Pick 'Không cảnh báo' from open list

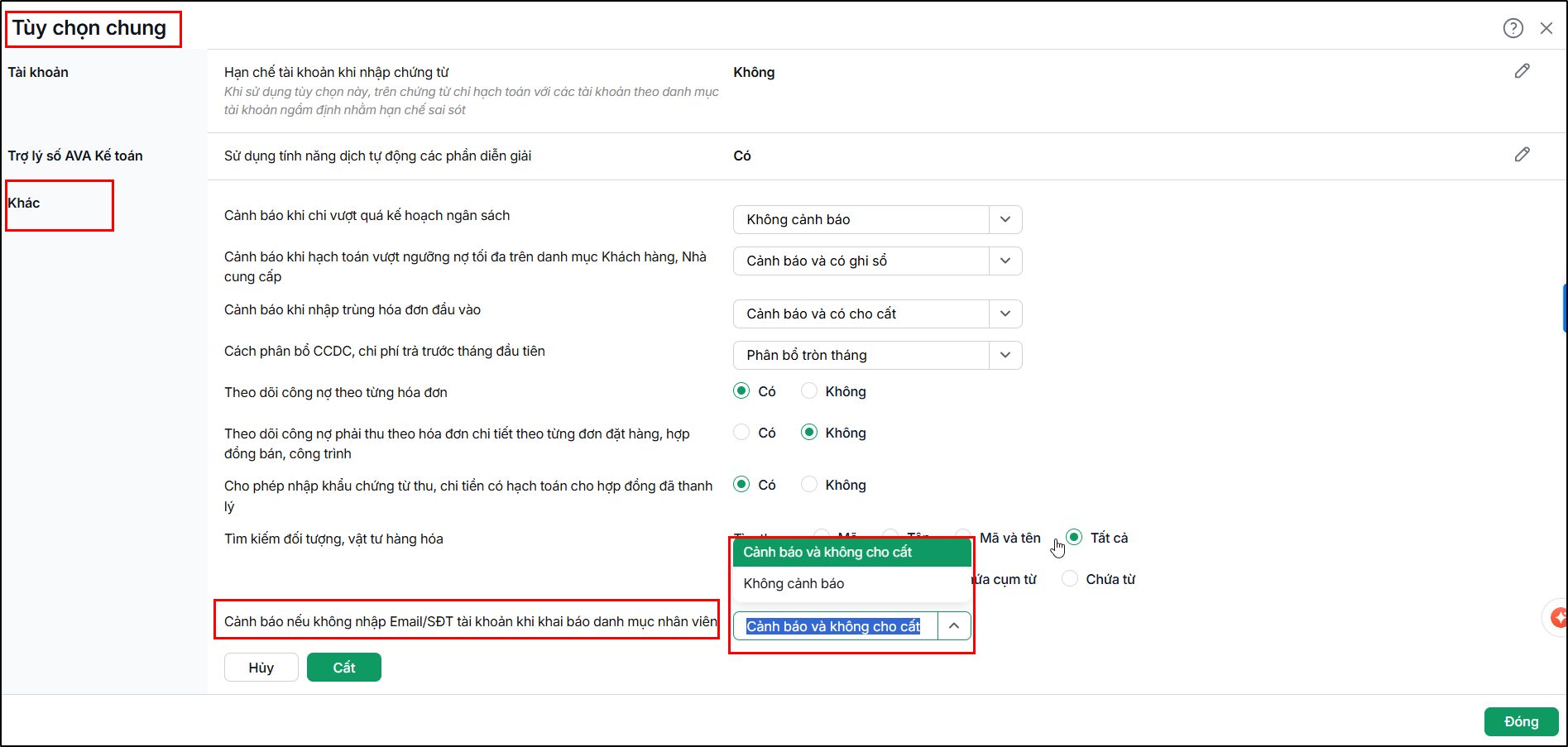(852, 584)
